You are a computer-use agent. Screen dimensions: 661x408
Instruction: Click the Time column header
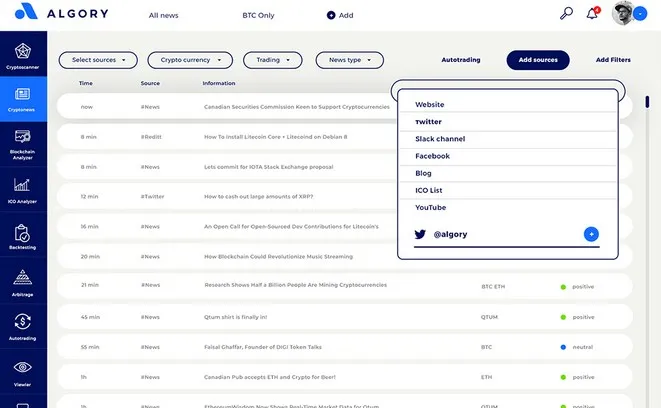(86, 83)
